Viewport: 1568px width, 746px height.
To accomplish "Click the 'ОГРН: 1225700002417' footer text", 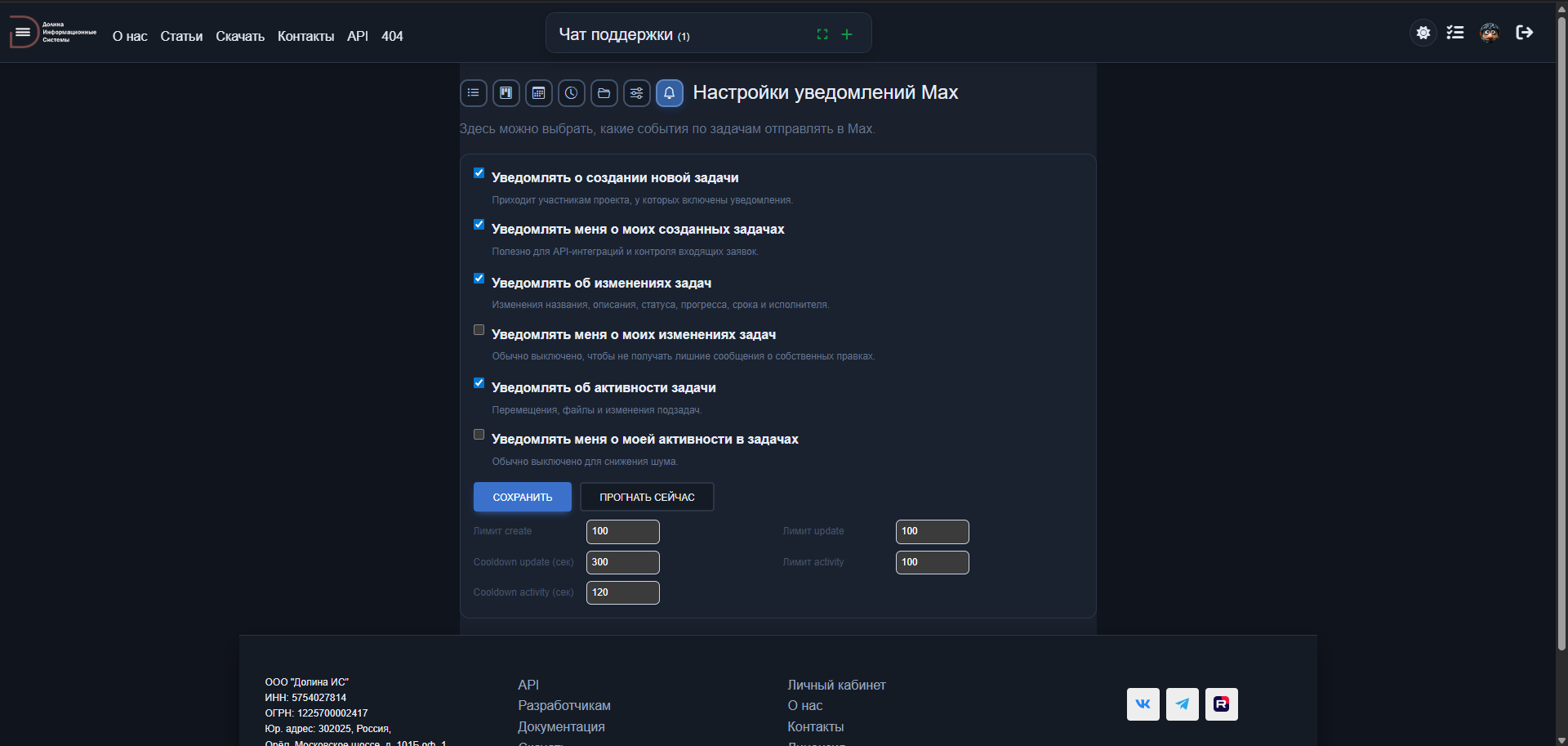I will tap(316, 713).
